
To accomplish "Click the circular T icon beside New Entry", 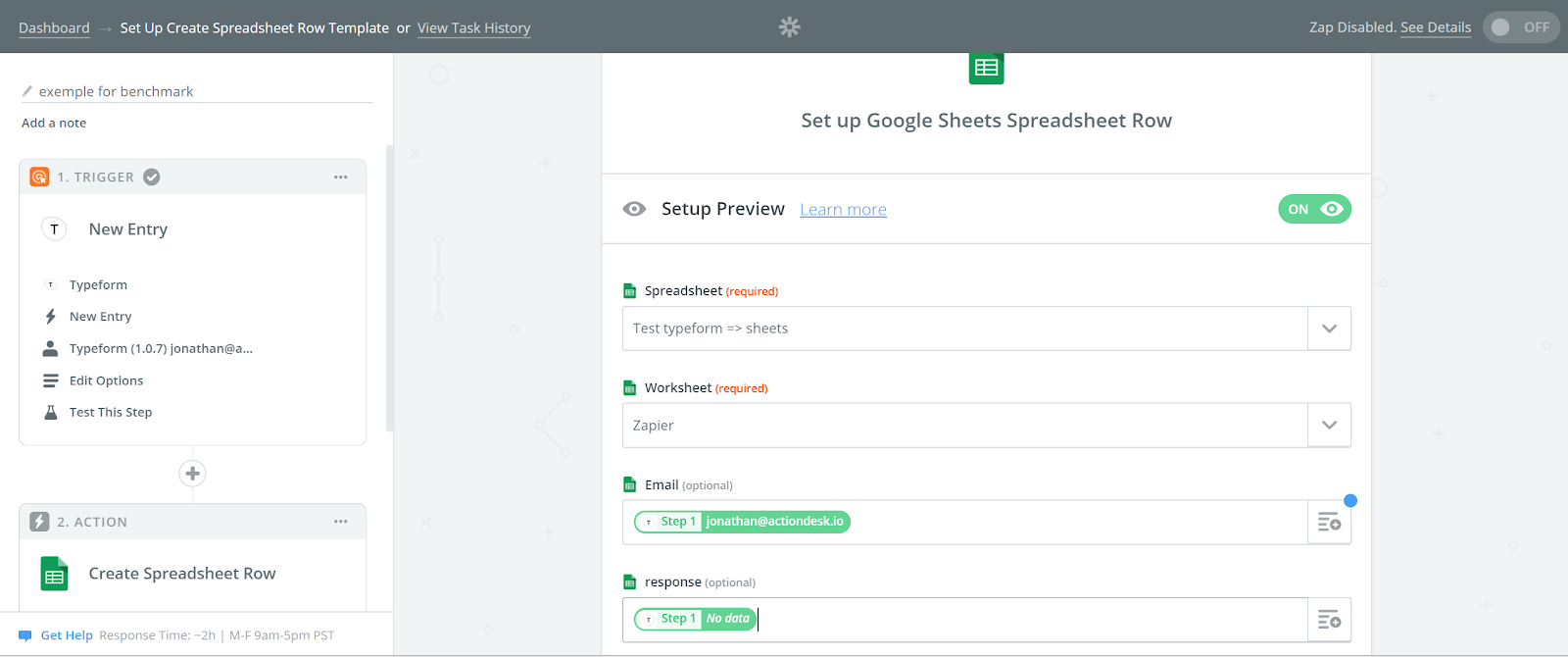I will (x=54, y=229).
